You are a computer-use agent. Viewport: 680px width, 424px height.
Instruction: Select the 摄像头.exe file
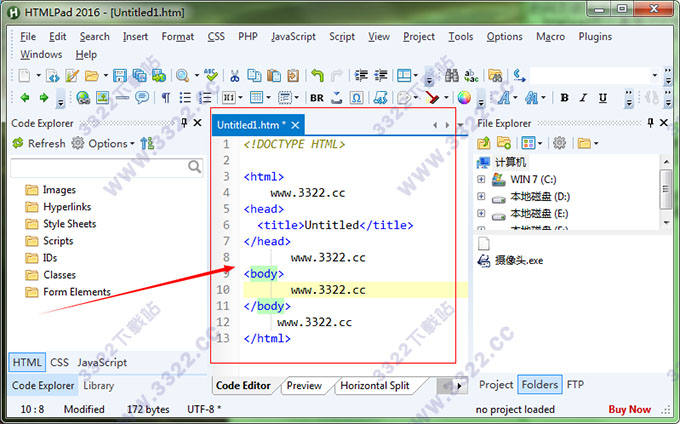coord(510,261)
